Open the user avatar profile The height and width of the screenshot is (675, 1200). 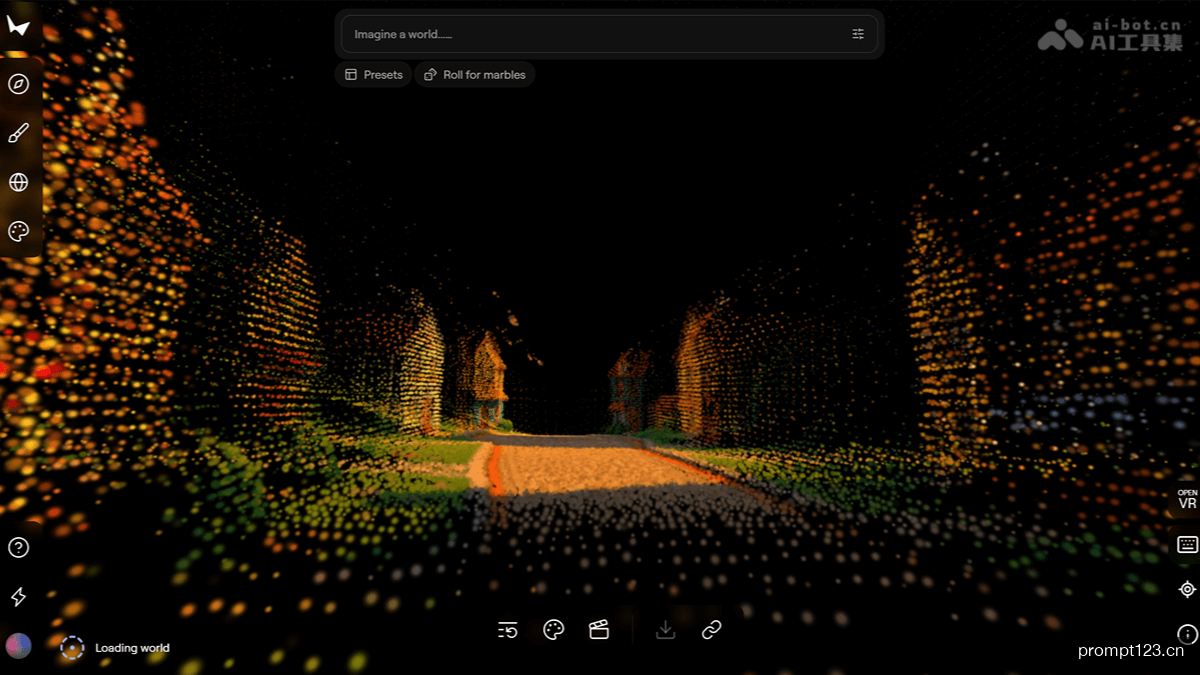pos(18,646)
